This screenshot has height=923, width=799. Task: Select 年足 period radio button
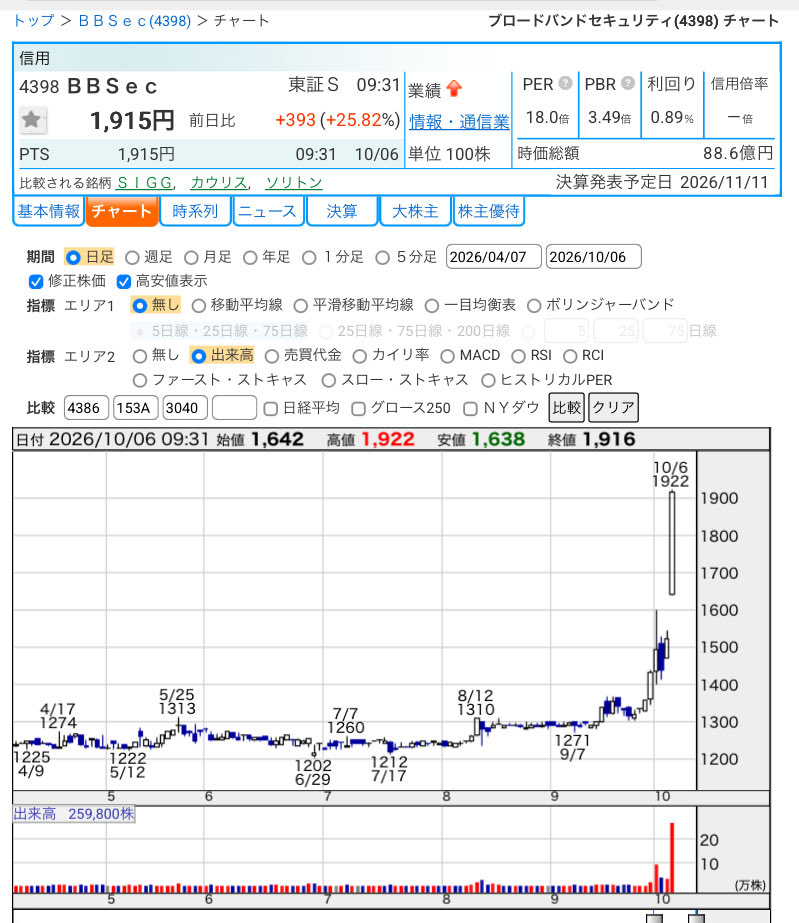tap(250, 258)
